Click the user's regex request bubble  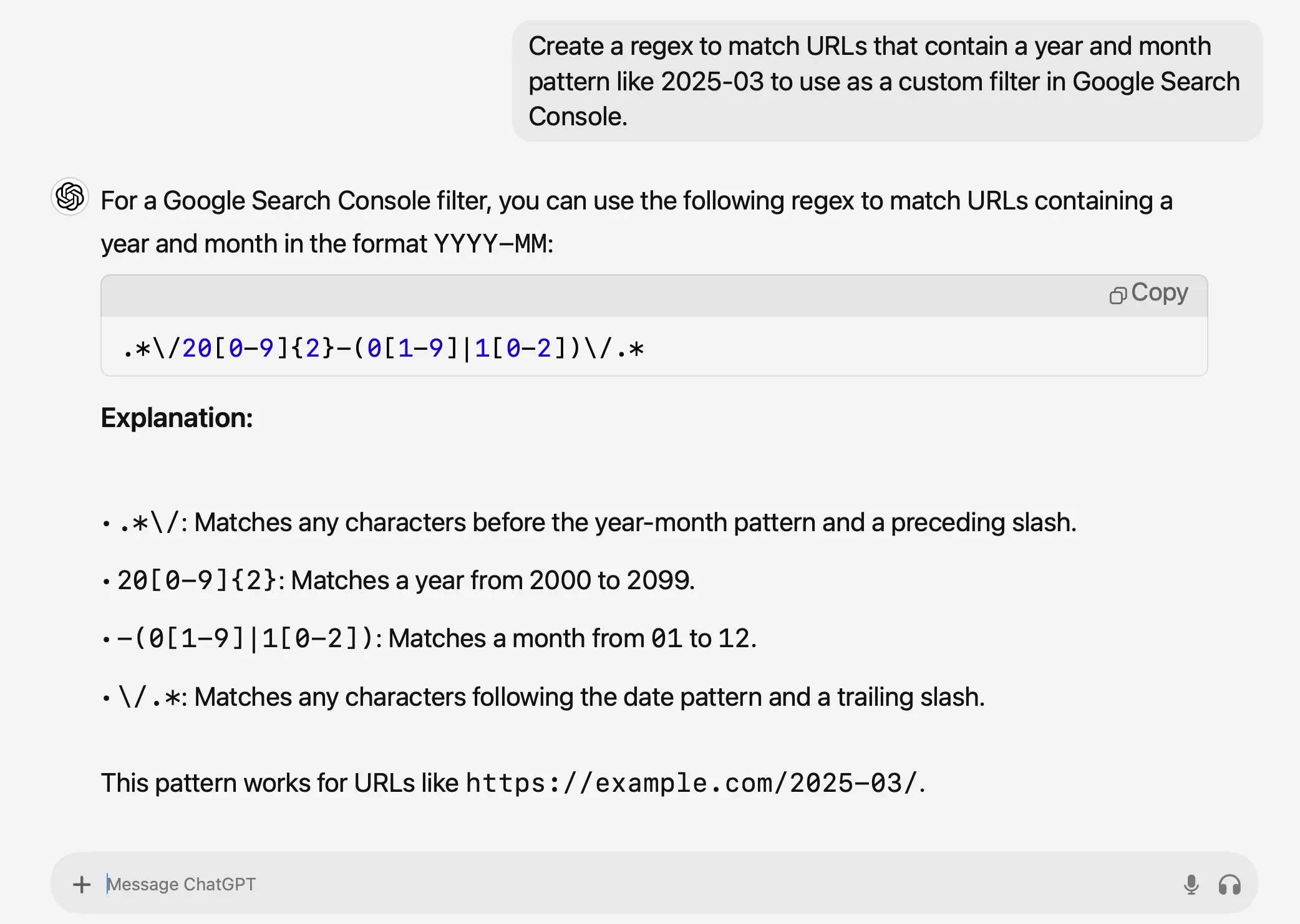(x=886, y=81)
